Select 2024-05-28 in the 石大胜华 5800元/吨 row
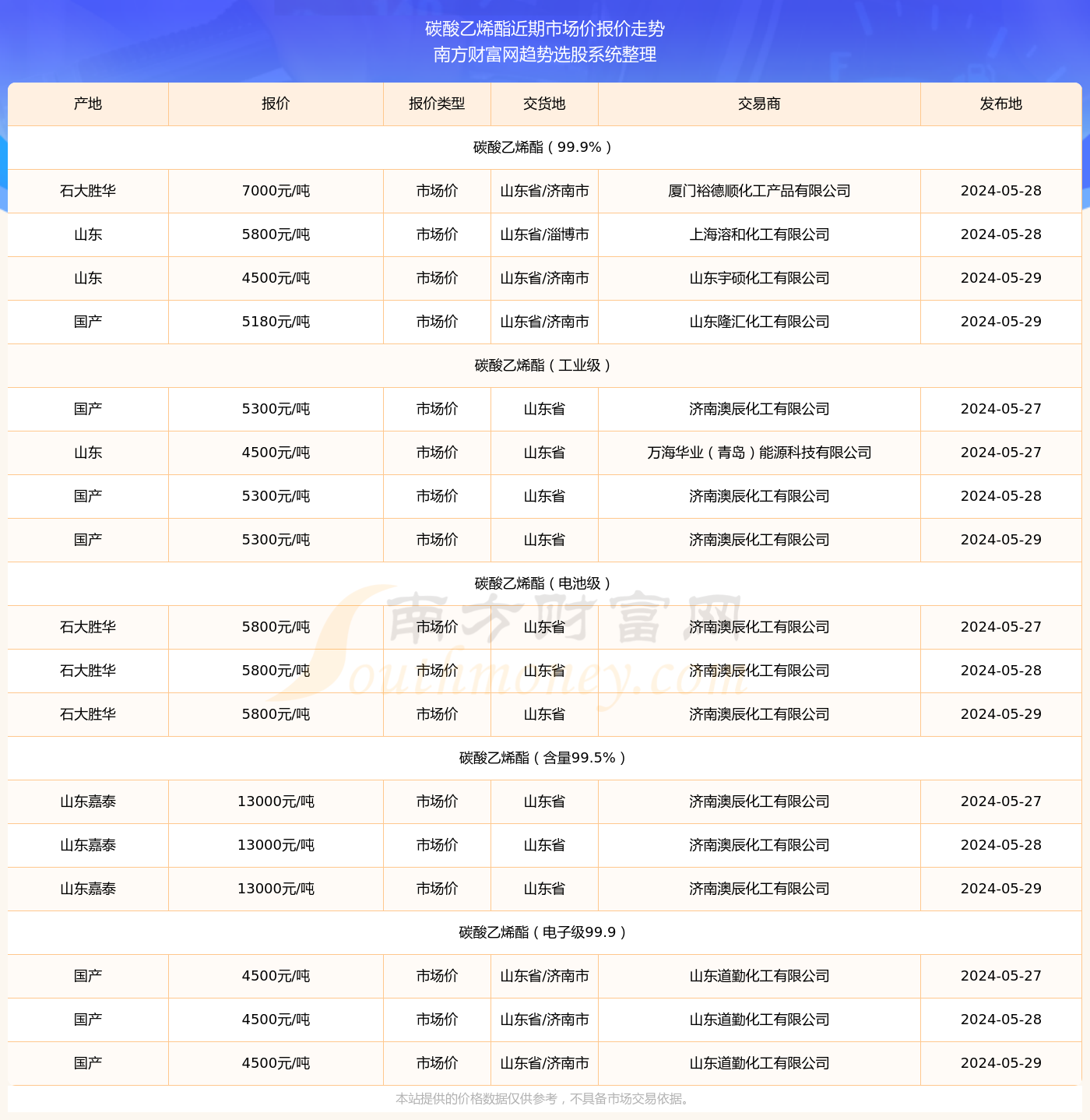This screenshot has height=1120, width=1090. click(1001, 671)
